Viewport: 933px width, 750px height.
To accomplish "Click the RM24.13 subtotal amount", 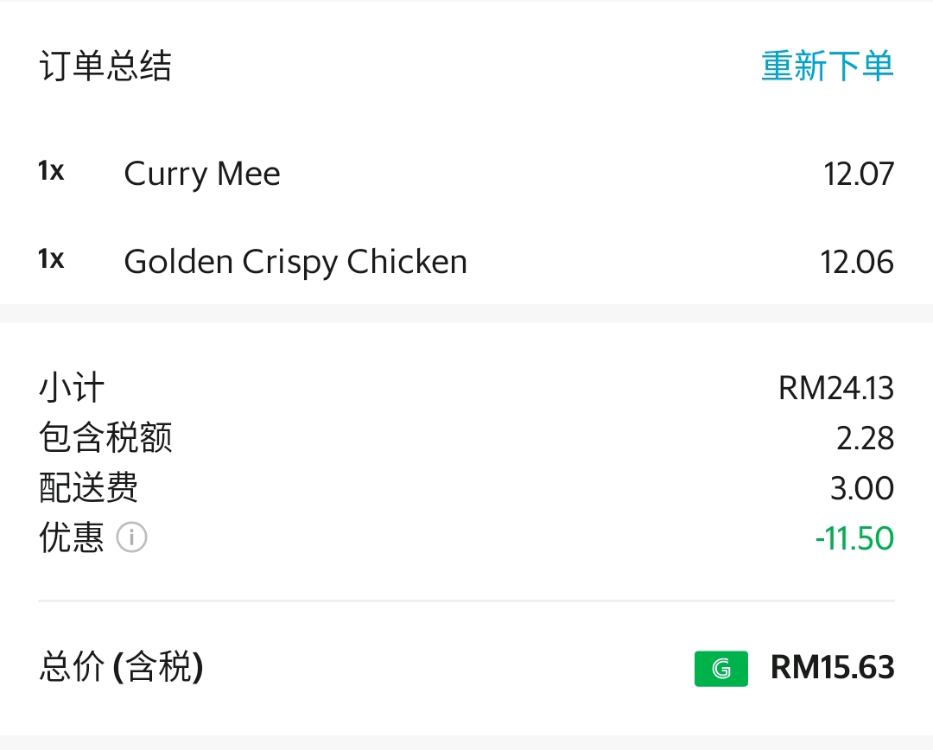I will click(x=836, y=388).
